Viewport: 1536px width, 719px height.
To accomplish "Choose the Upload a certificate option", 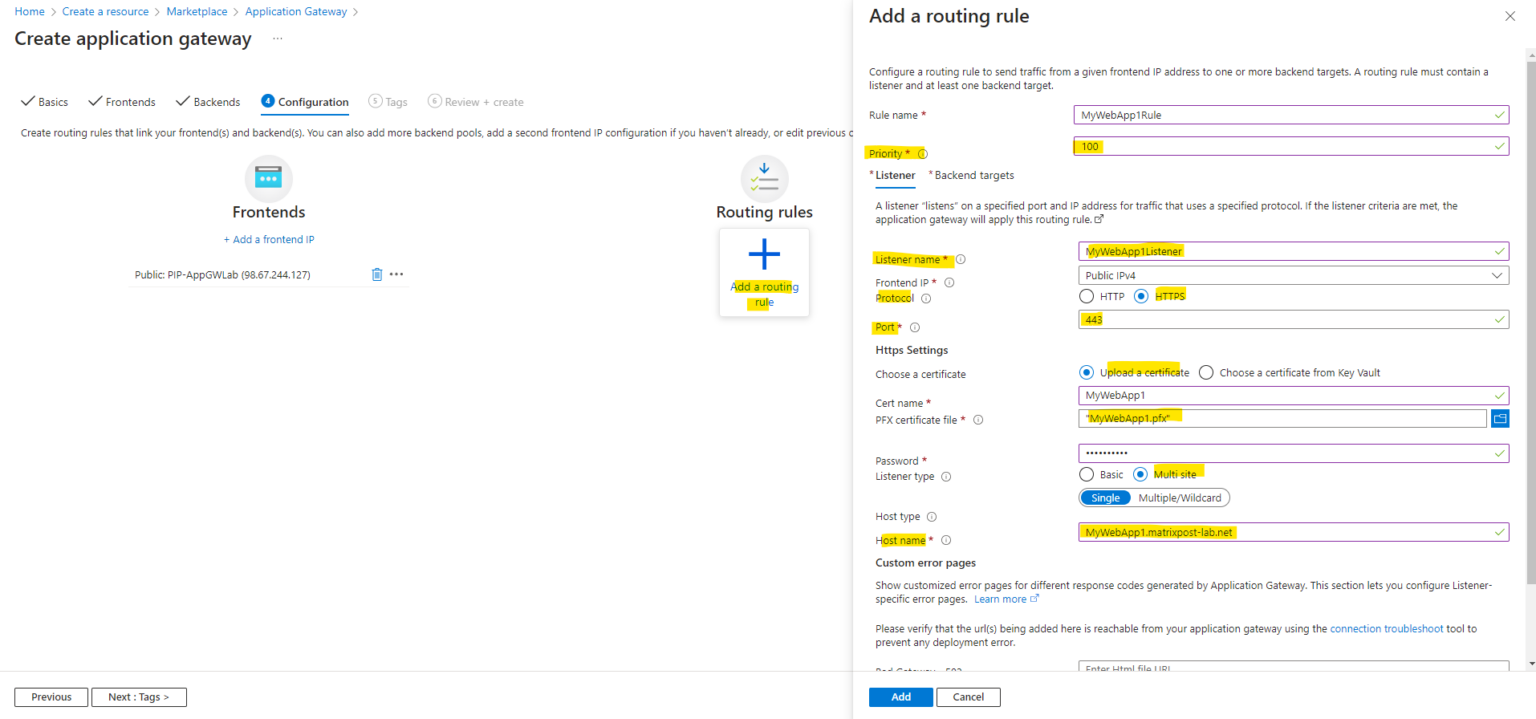I will coord(1087,372).
